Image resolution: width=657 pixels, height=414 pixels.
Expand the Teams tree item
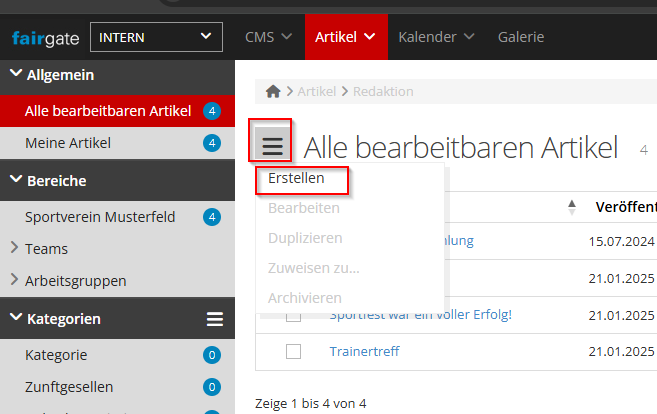click(14, 248)
